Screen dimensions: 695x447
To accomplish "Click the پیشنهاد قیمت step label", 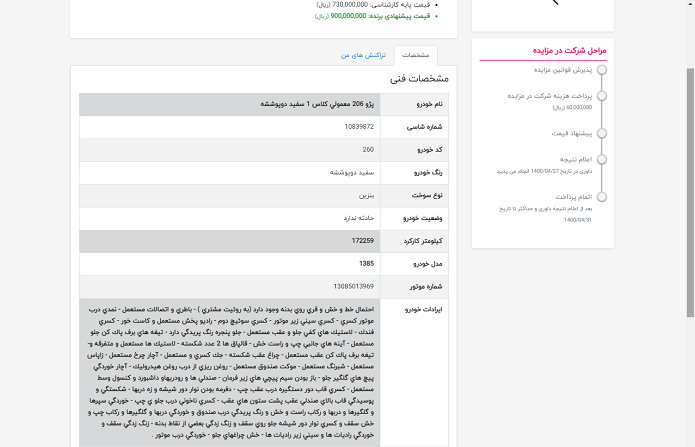I will tap(572, 132).
